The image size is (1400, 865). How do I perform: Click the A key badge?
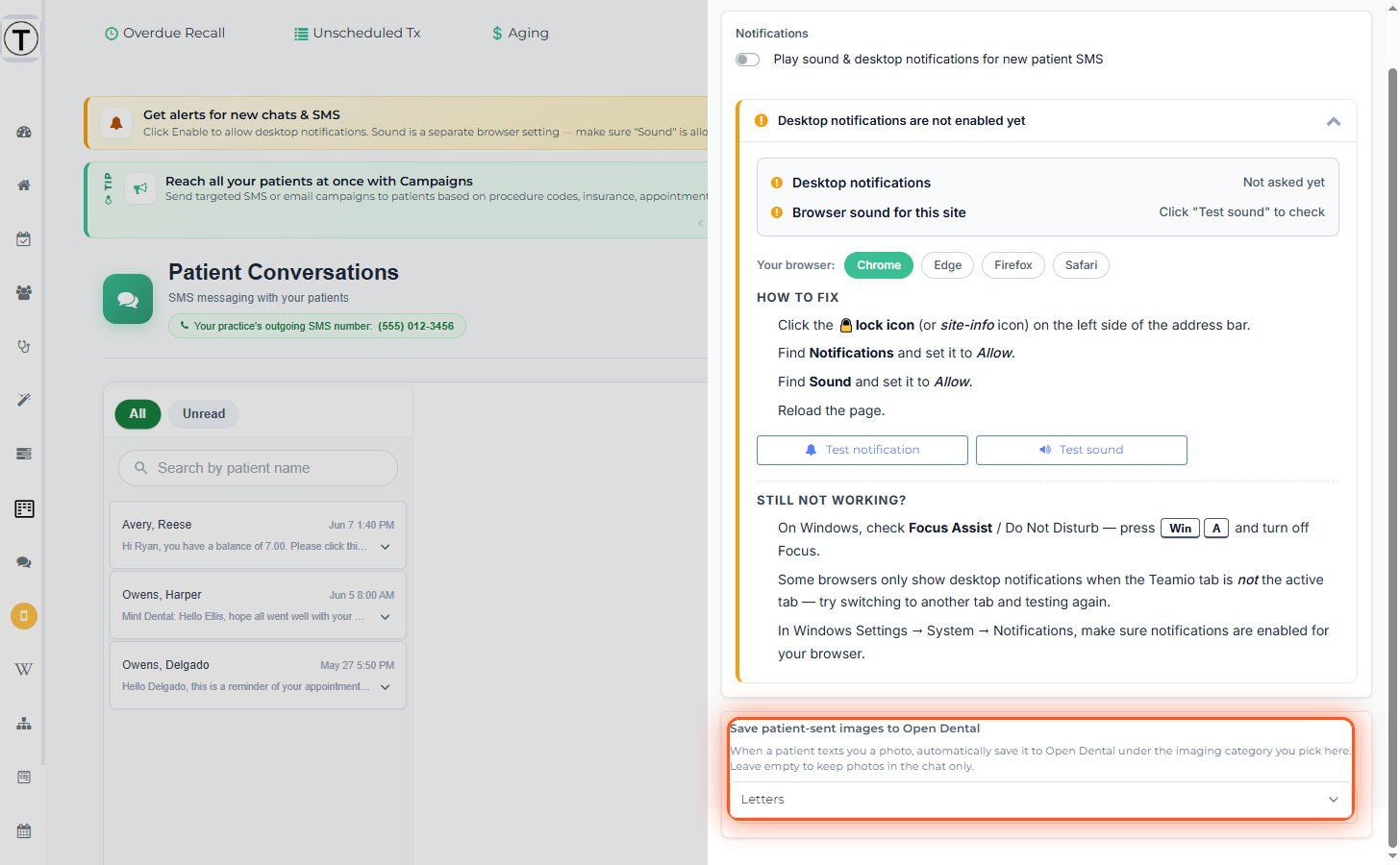pyautogui.click(x=1216, y=529)
